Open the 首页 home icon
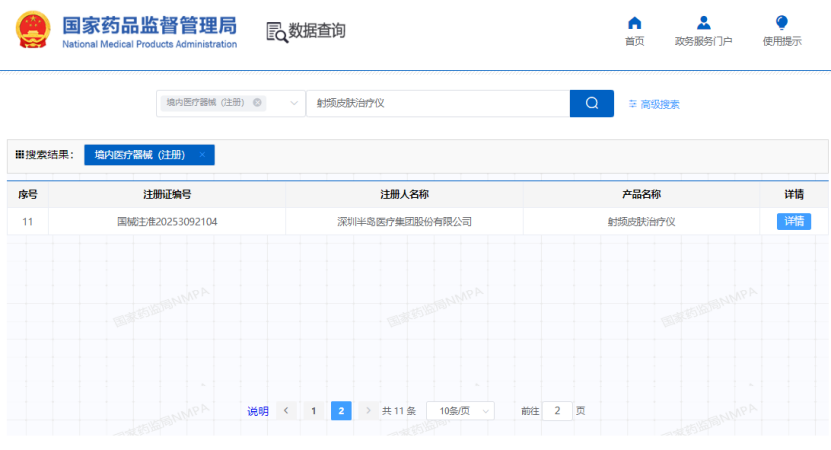This screenshot has width=831, height=450. pyautogui.click(x=634, y=23)
